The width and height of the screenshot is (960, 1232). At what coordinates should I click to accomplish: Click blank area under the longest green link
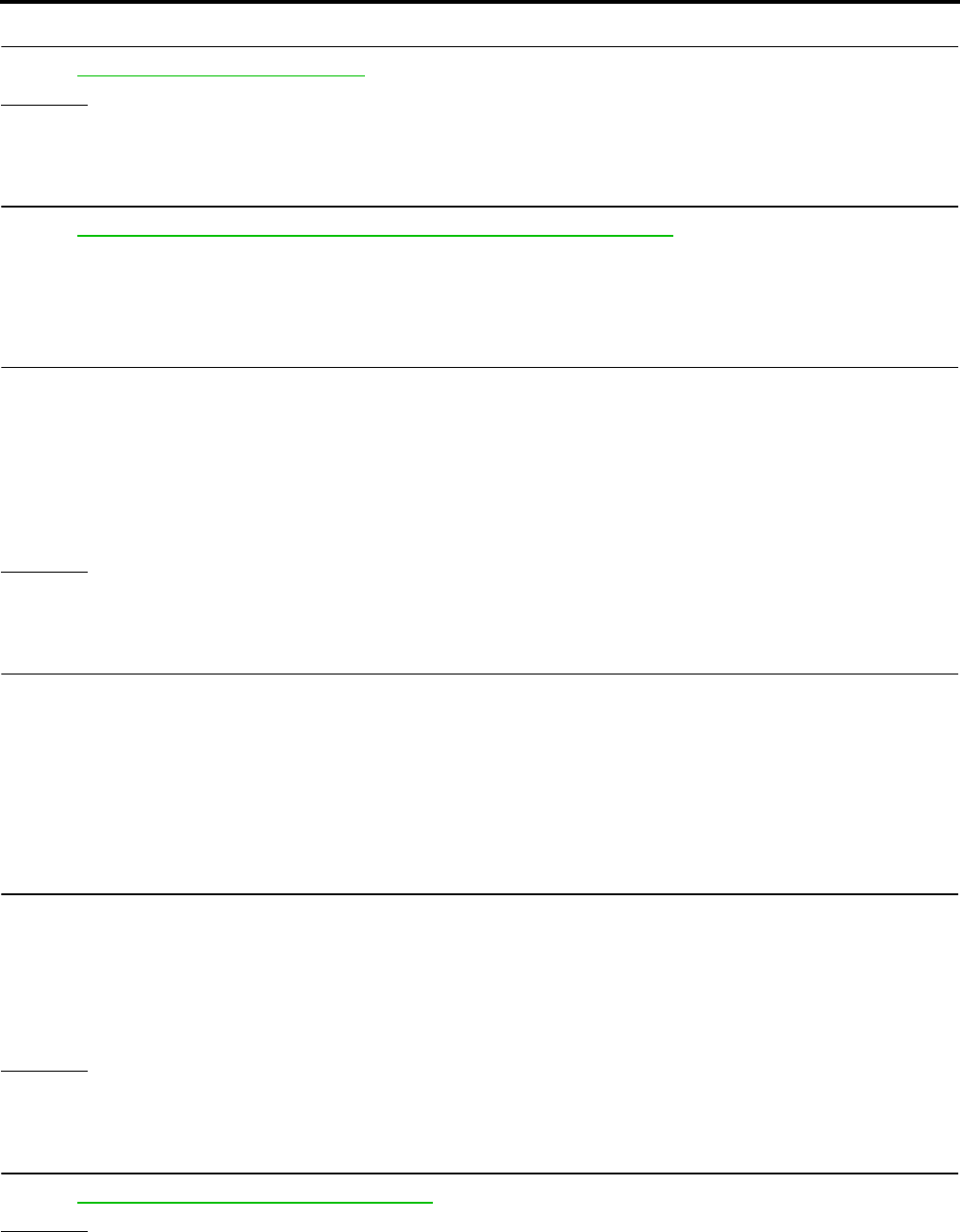point(480,302)
